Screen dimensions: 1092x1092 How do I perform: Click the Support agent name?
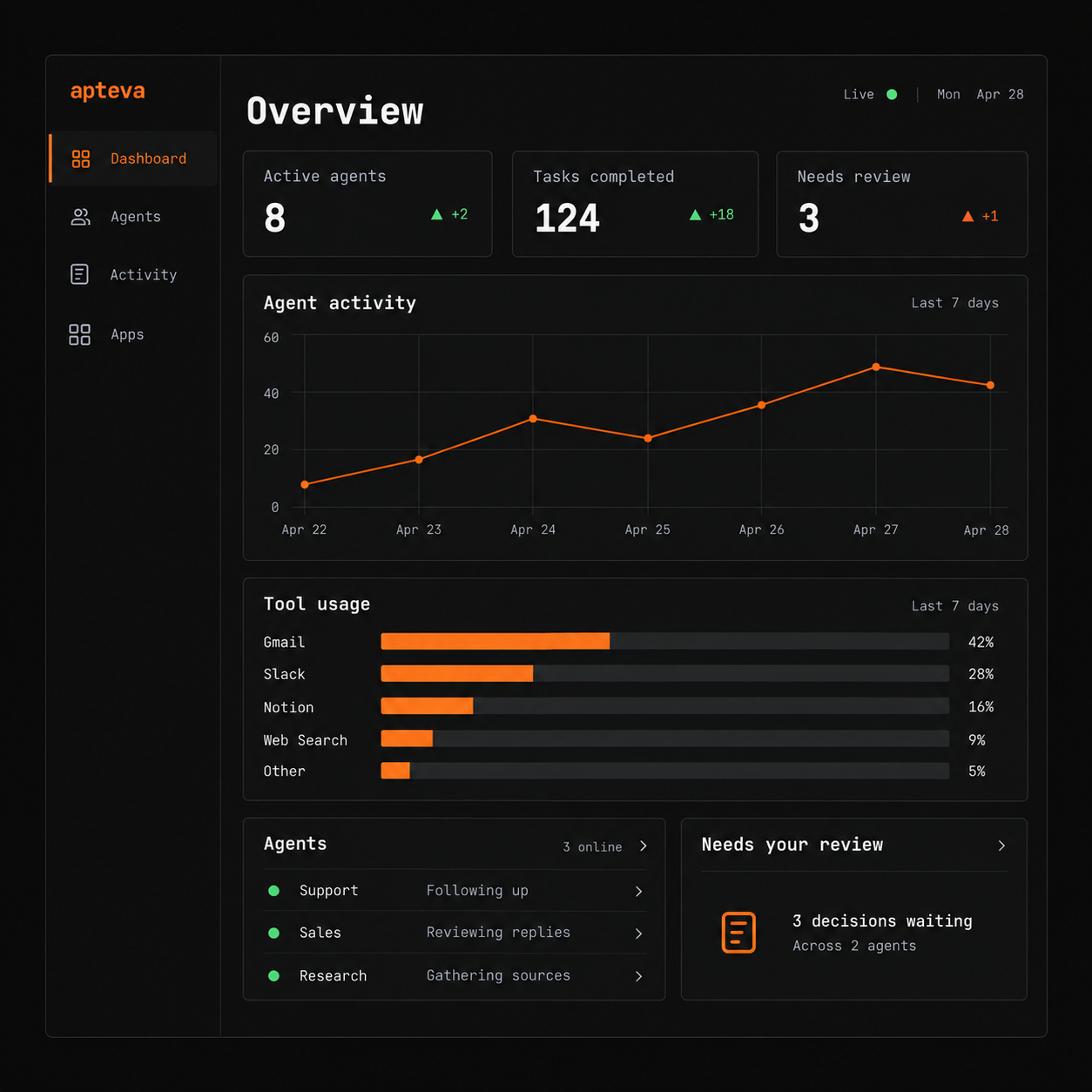click(328, 891)
